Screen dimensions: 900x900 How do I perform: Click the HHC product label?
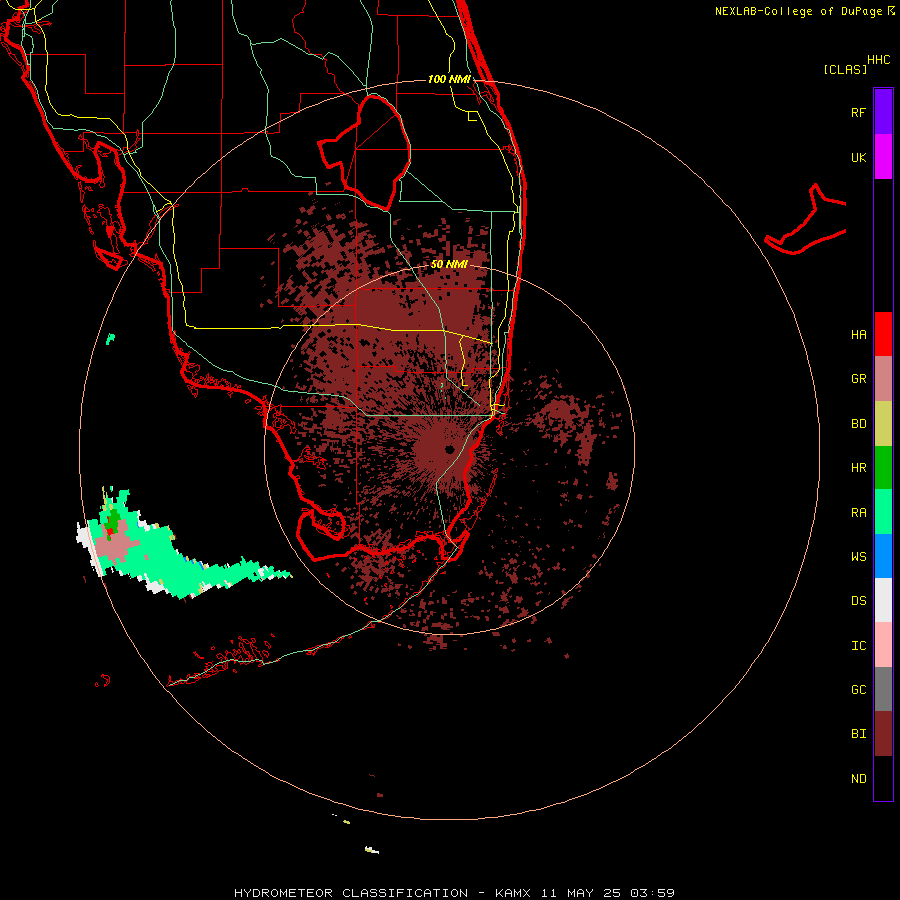coord(879,60)
